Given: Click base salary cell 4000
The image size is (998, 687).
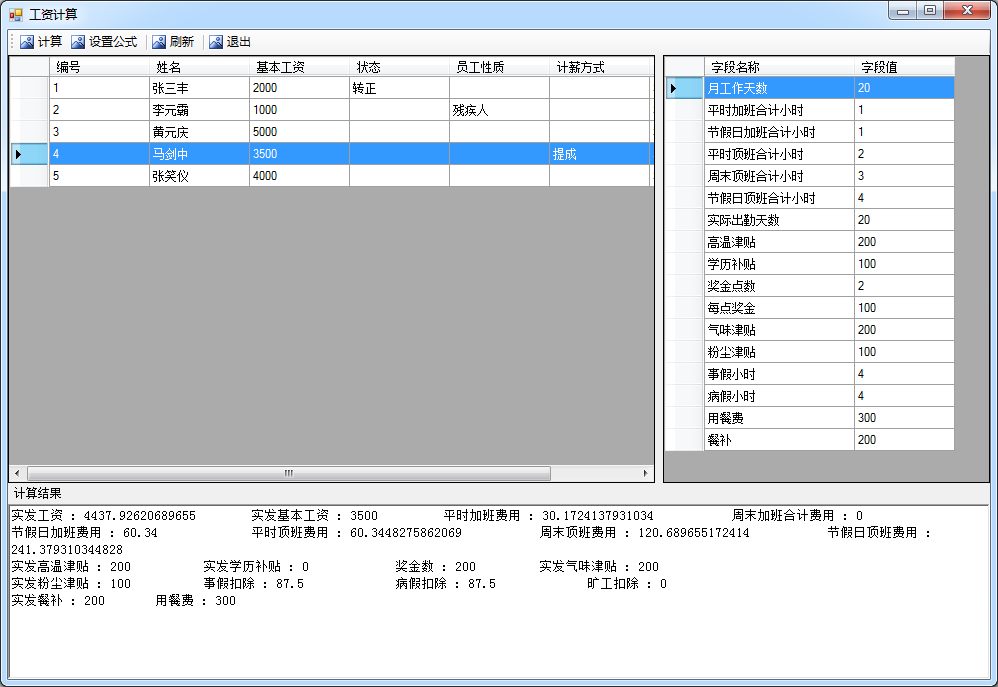Looking at the screenshot, I should 299,176.
